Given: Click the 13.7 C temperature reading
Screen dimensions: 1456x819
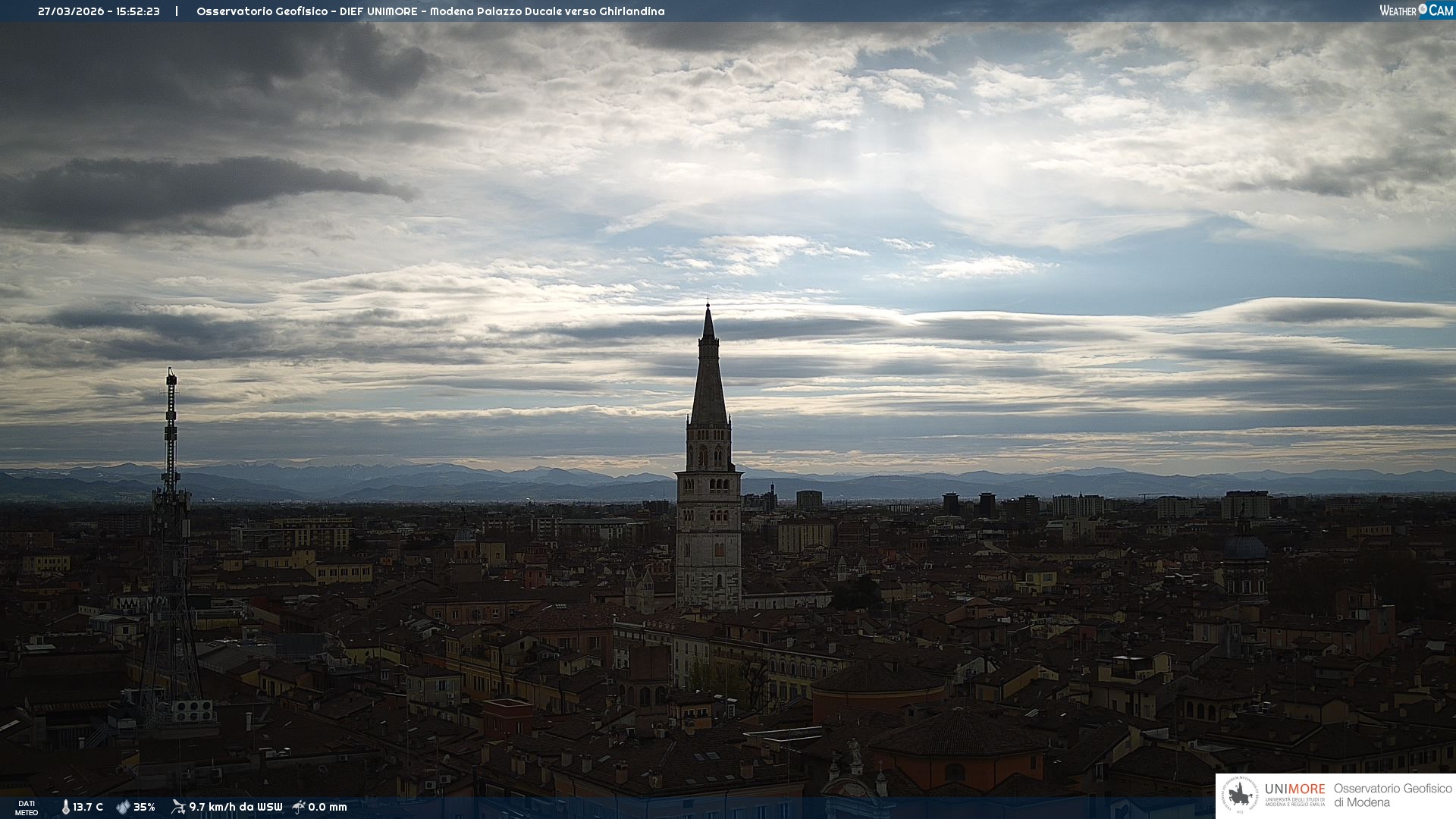Looking at the screenshot, I should (88, 807).
